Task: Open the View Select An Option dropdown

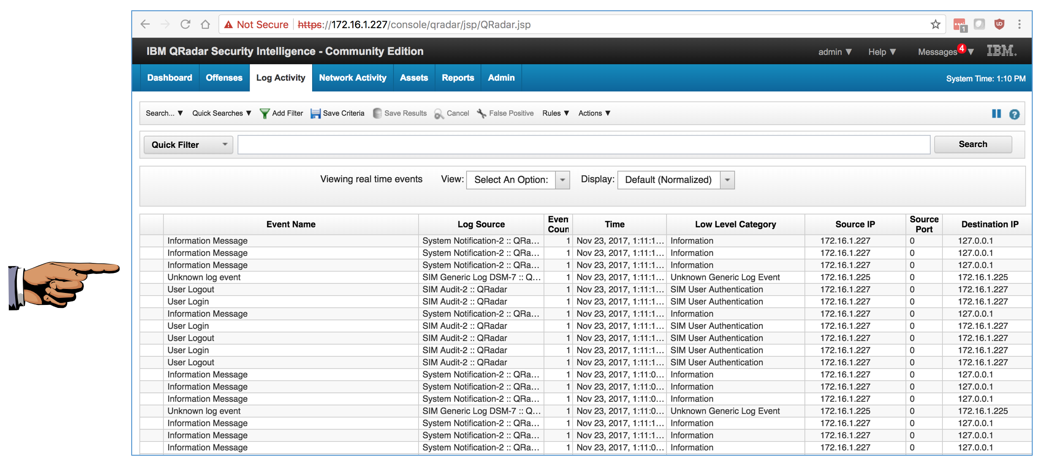Action: 518,180
